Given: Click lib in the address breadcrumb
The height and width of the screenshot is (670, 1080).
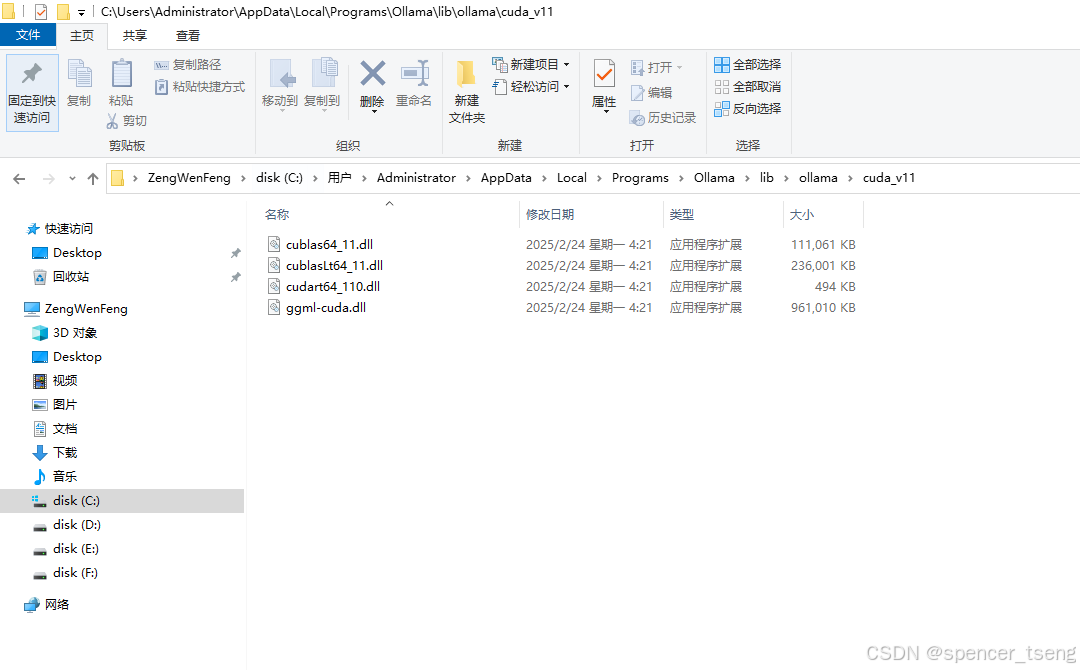Looking at the screenshot, I should (x=767, y=178).
